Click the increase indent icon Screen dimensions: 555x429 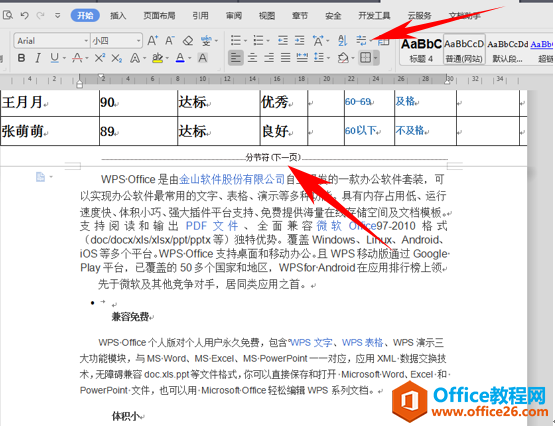(x=299, y=40)
